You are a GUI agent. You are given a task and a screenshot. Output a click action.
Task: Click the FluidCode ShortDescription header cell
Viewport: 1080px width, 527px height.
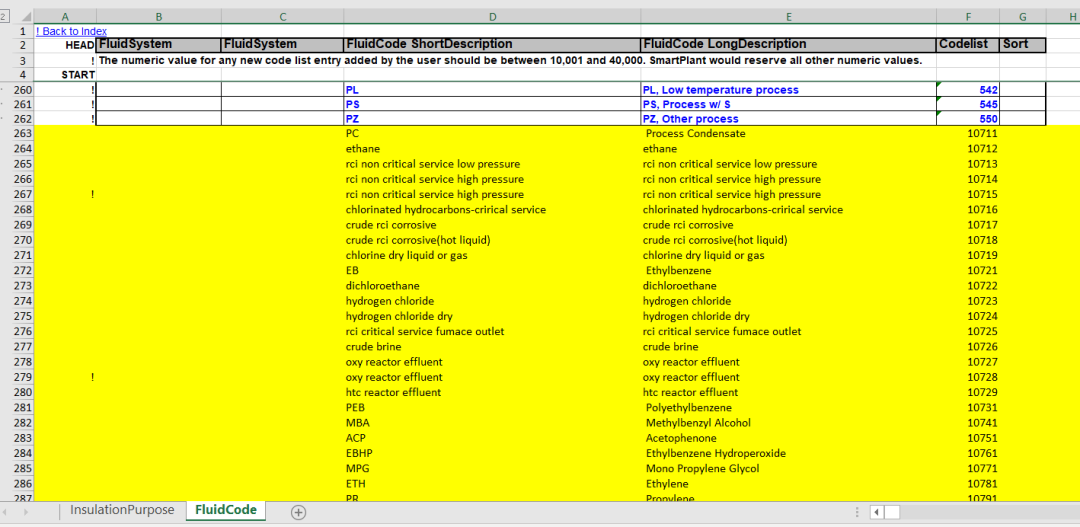492,45
